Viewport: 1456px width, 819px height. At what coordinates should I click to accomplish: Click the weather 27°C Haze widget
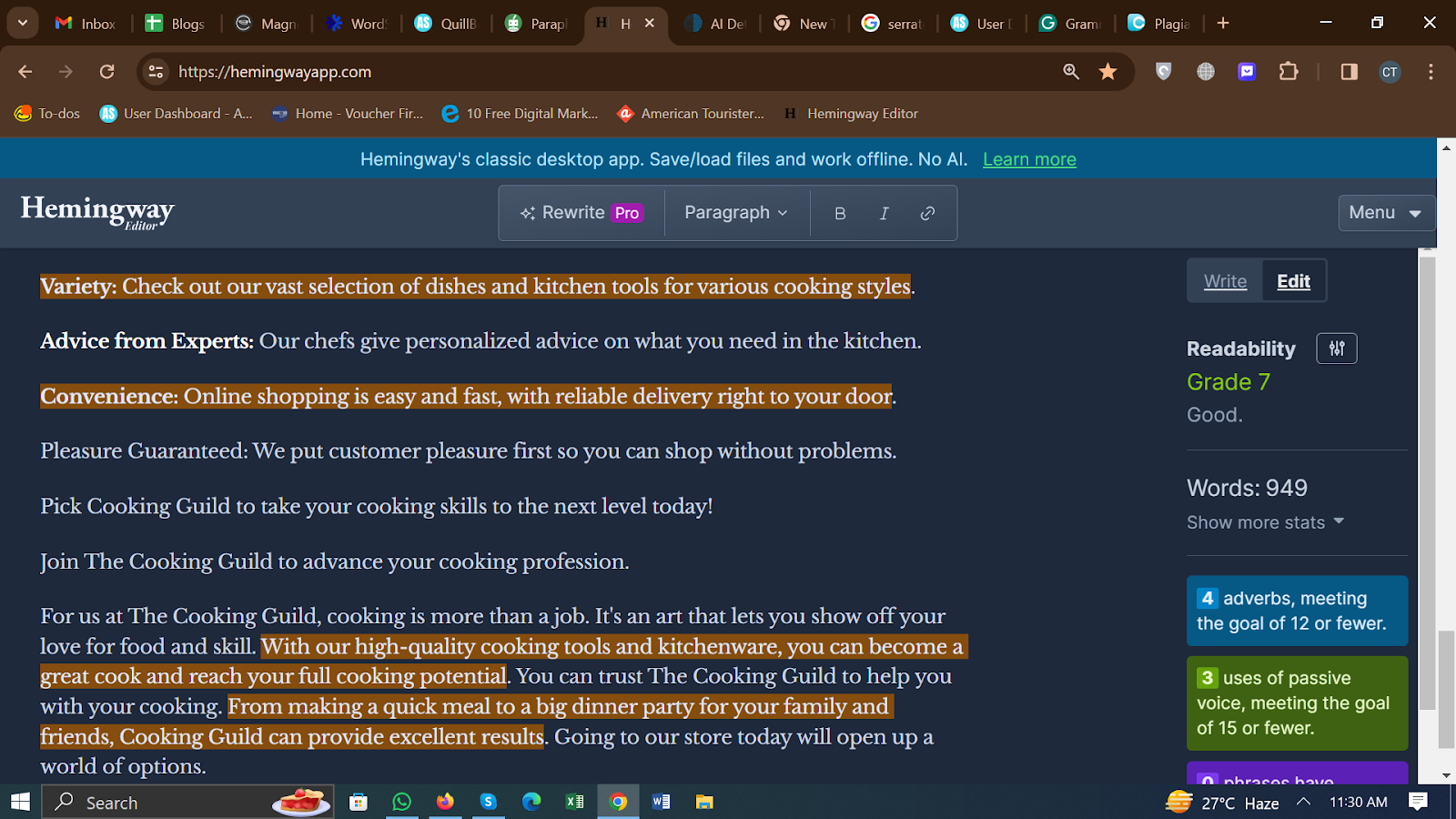[1222, 802]
